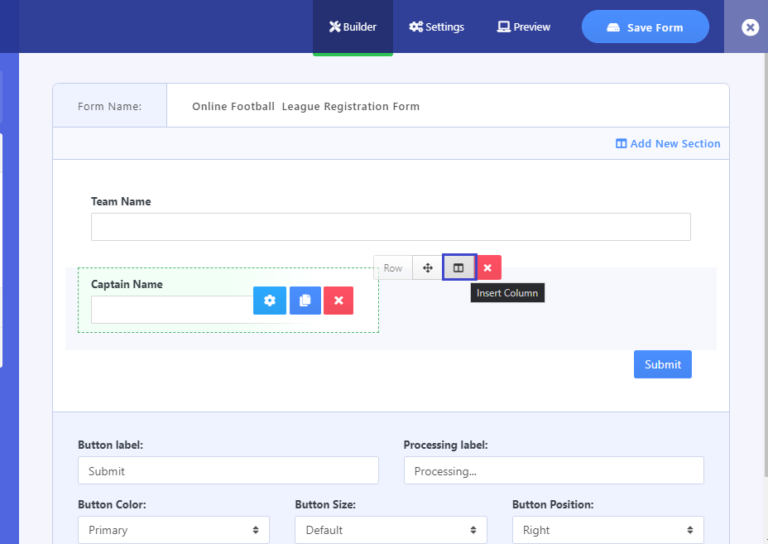The image size is (768, 544).
Task: Click the Save Form button
Action: pos(645,27)
